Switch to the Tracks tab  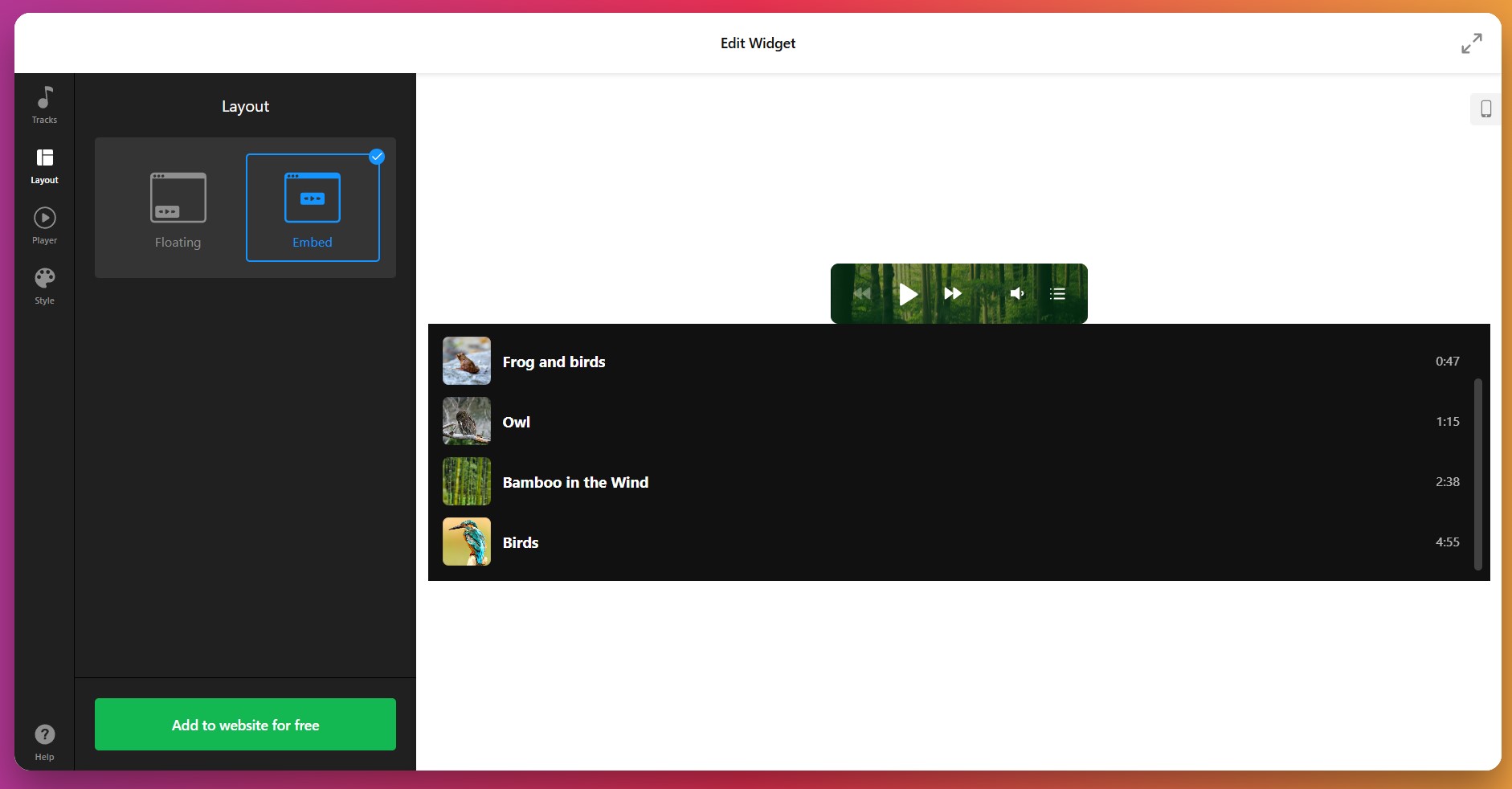click(x=44, y=106)
